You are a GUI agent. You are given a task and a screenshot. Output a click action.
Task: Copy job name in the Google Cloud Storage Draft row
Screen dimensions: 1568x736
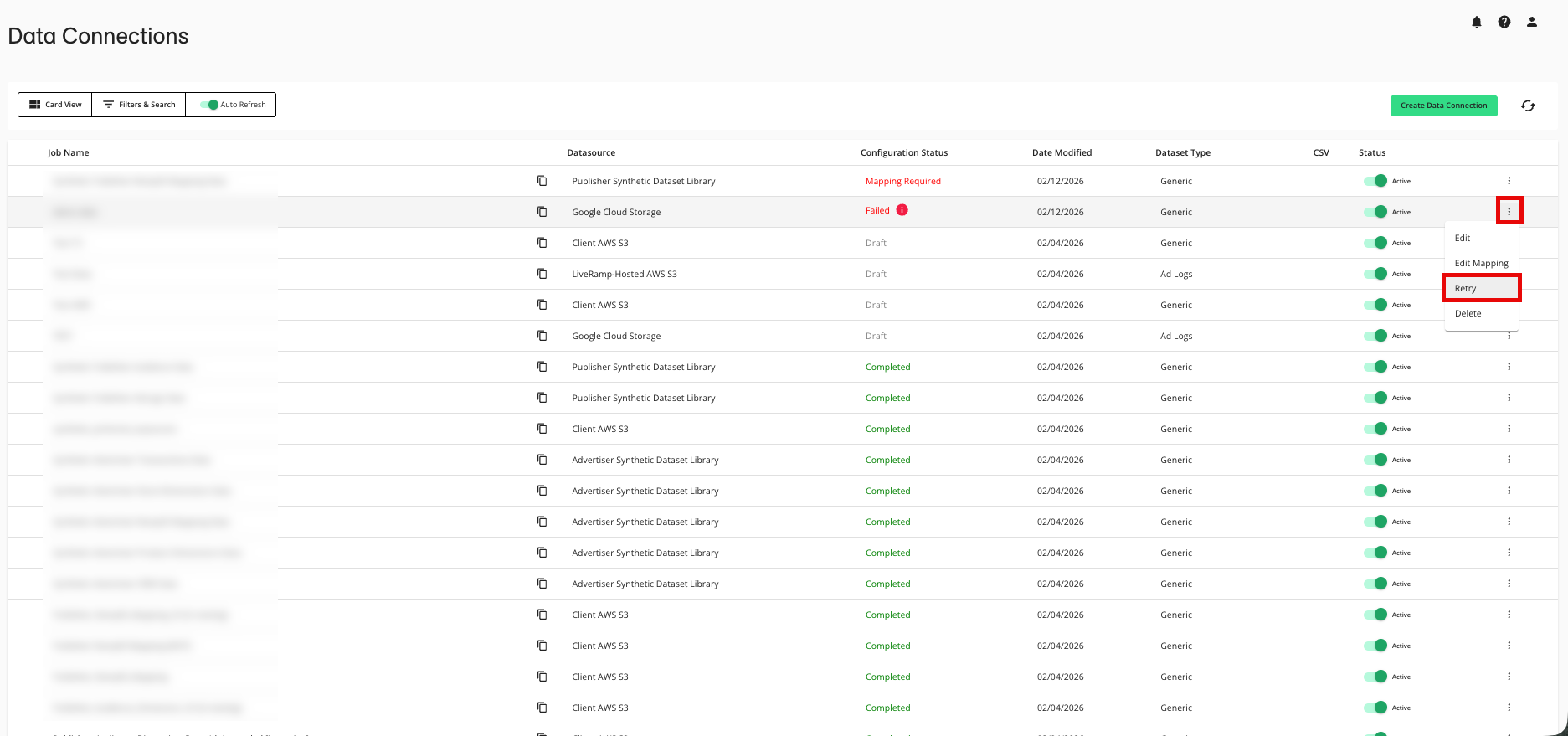click(x=542, y=336)
